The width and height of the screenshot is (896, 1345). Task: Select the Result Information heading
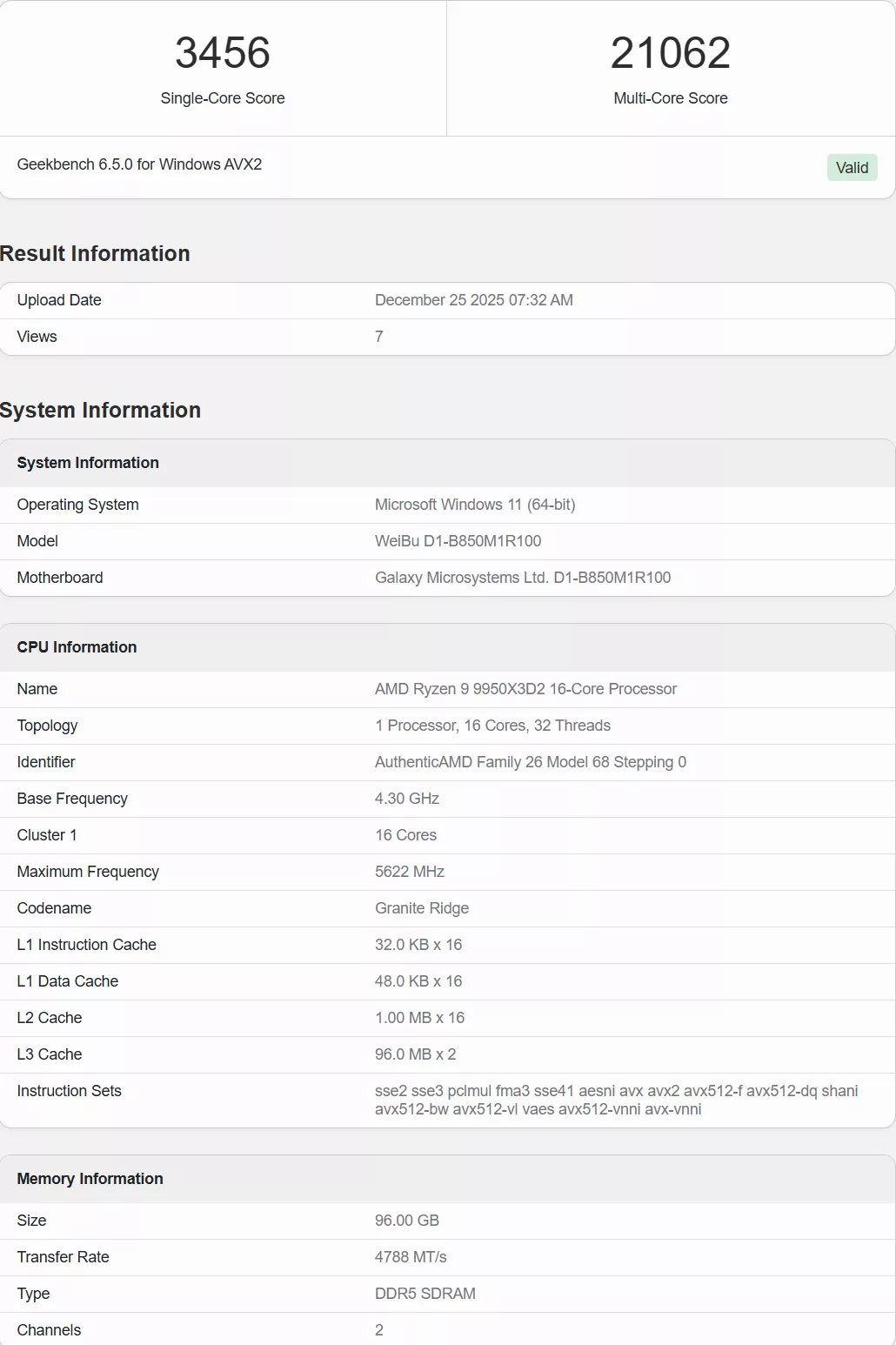pos(95,253)
